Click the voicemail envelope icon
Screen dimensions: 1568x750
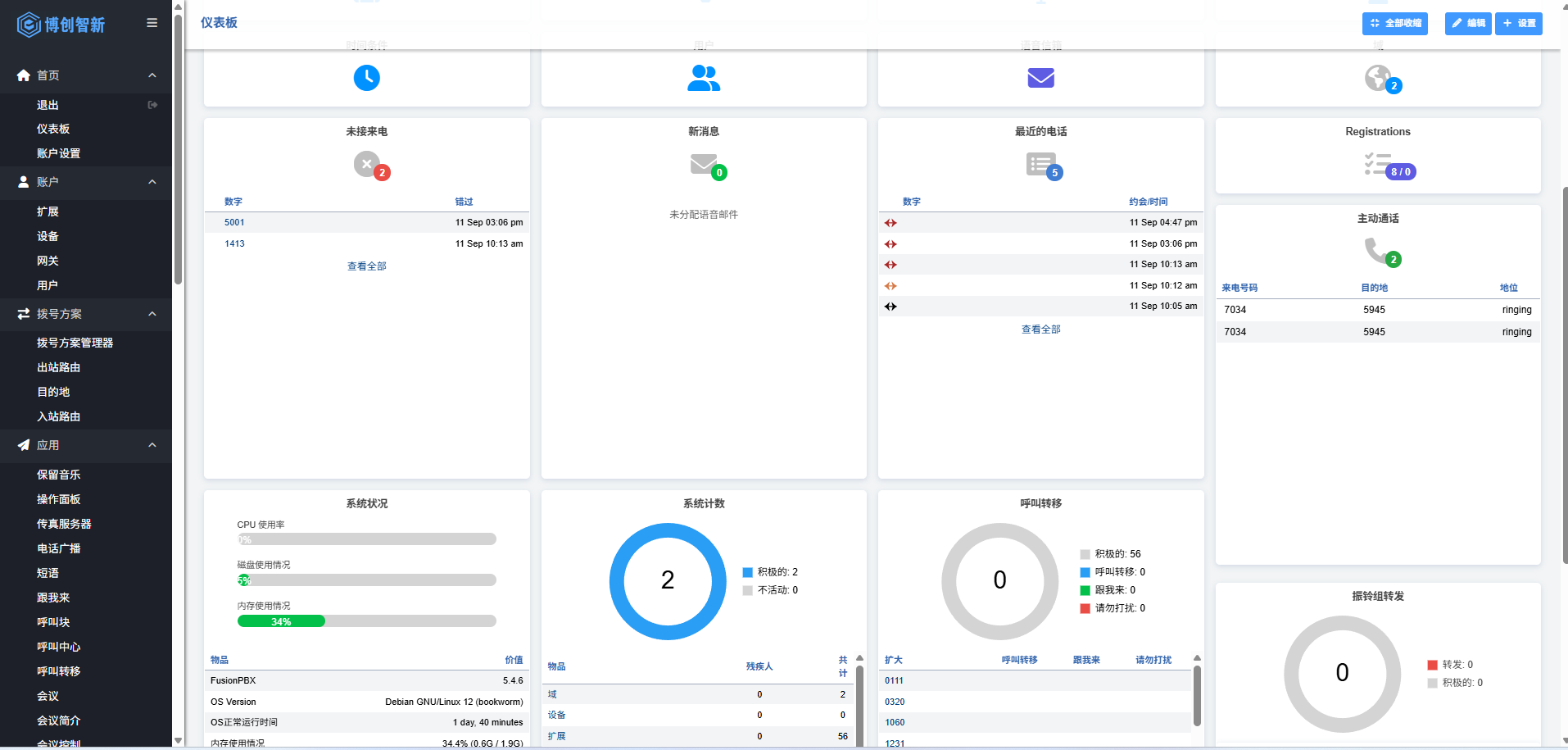[1040, 78]
